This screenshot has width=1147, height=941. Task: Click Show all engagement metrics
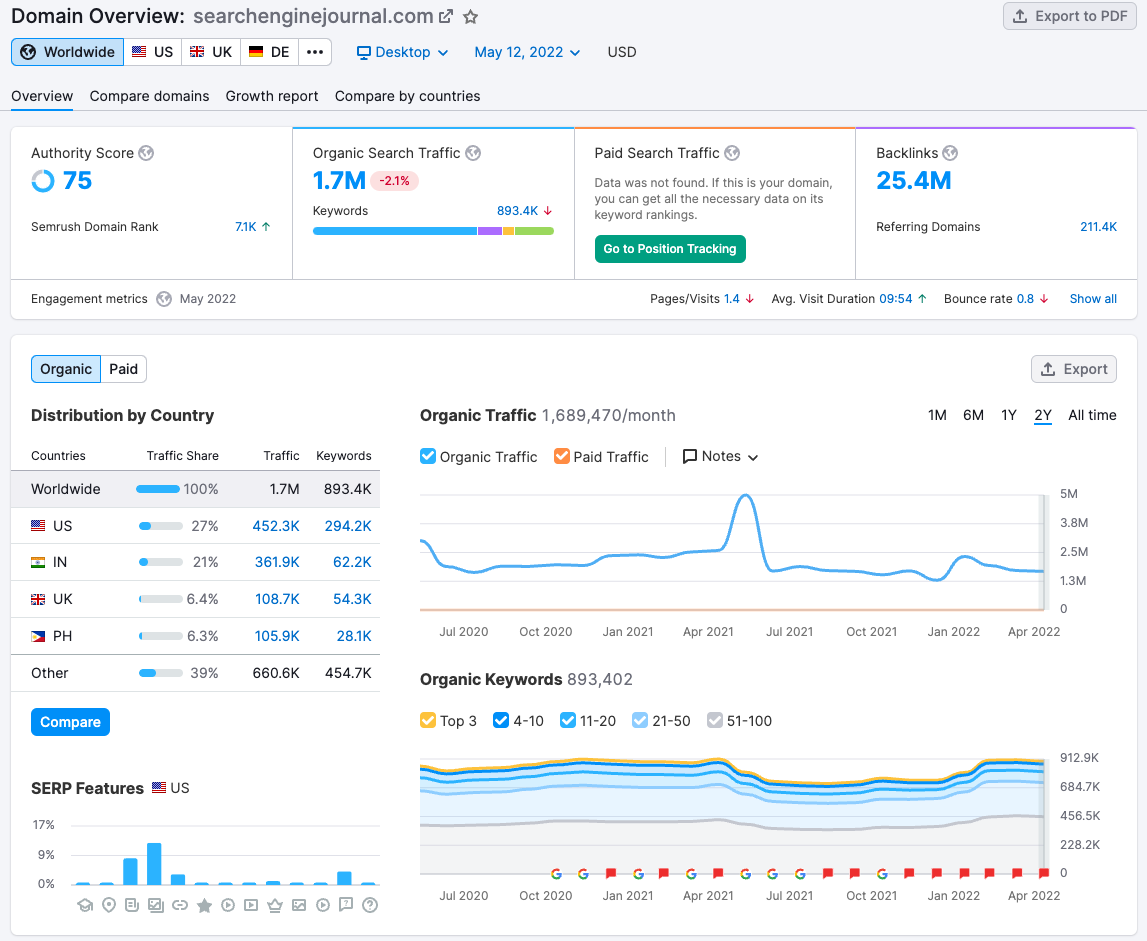[1093, 298]
